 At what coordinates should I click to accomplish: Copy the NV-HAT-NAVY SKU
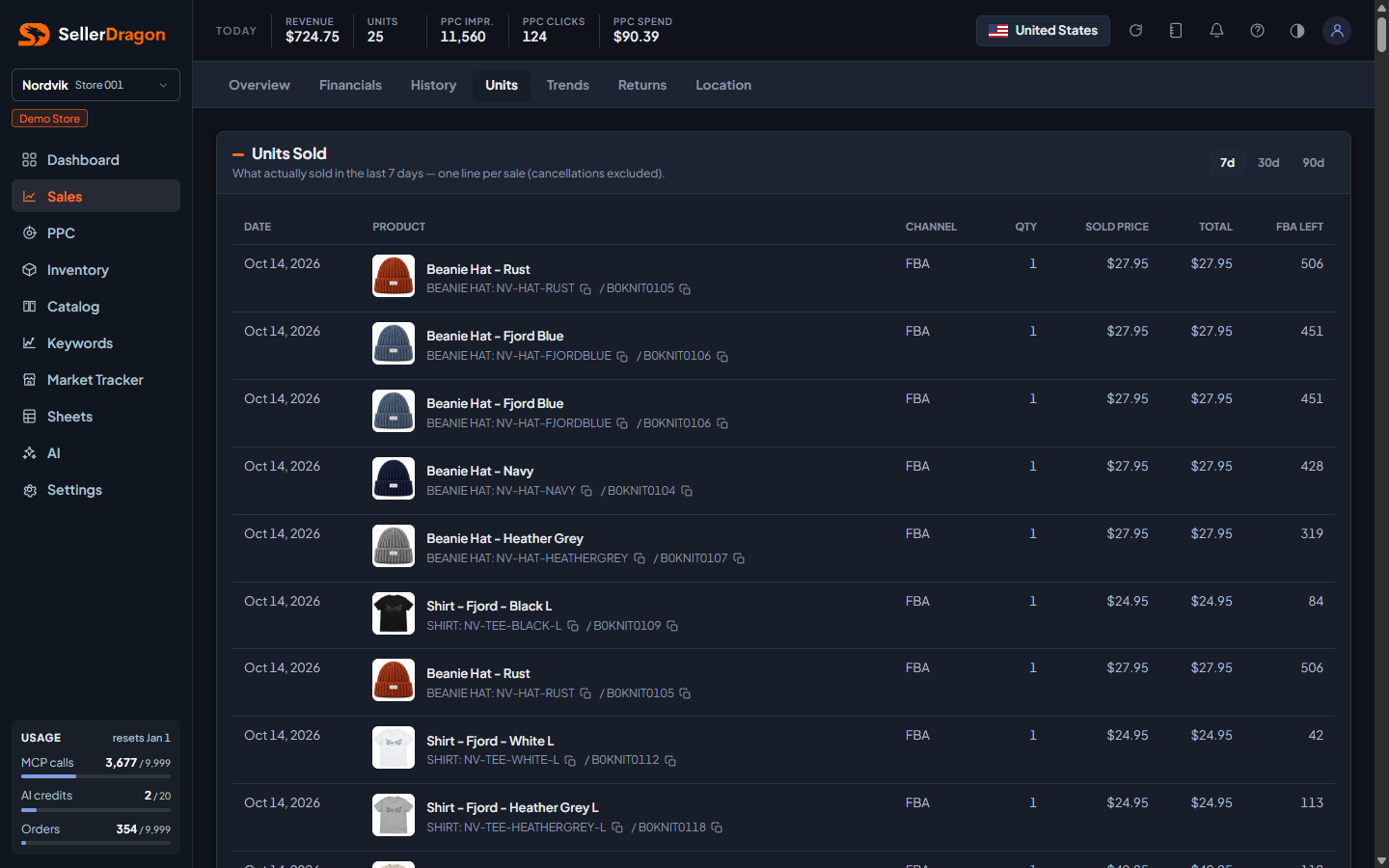[586, 491]
